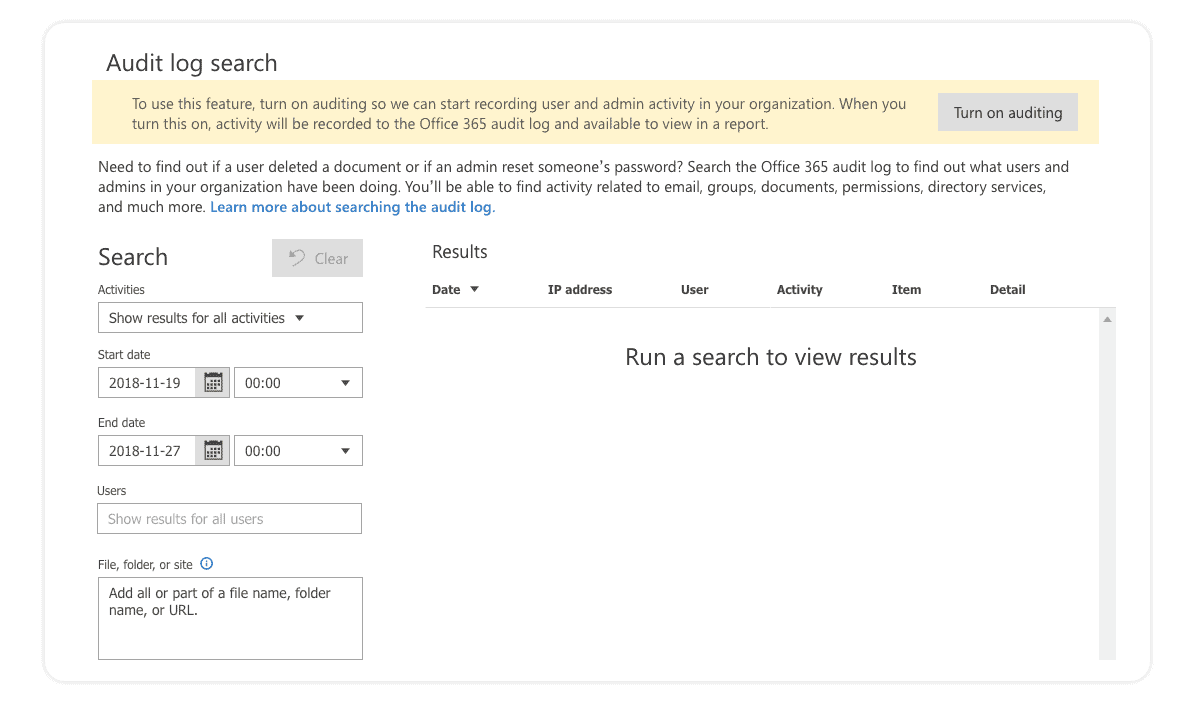
Task: Open Learn more about searching the audit log
Action: coord(351,207)
